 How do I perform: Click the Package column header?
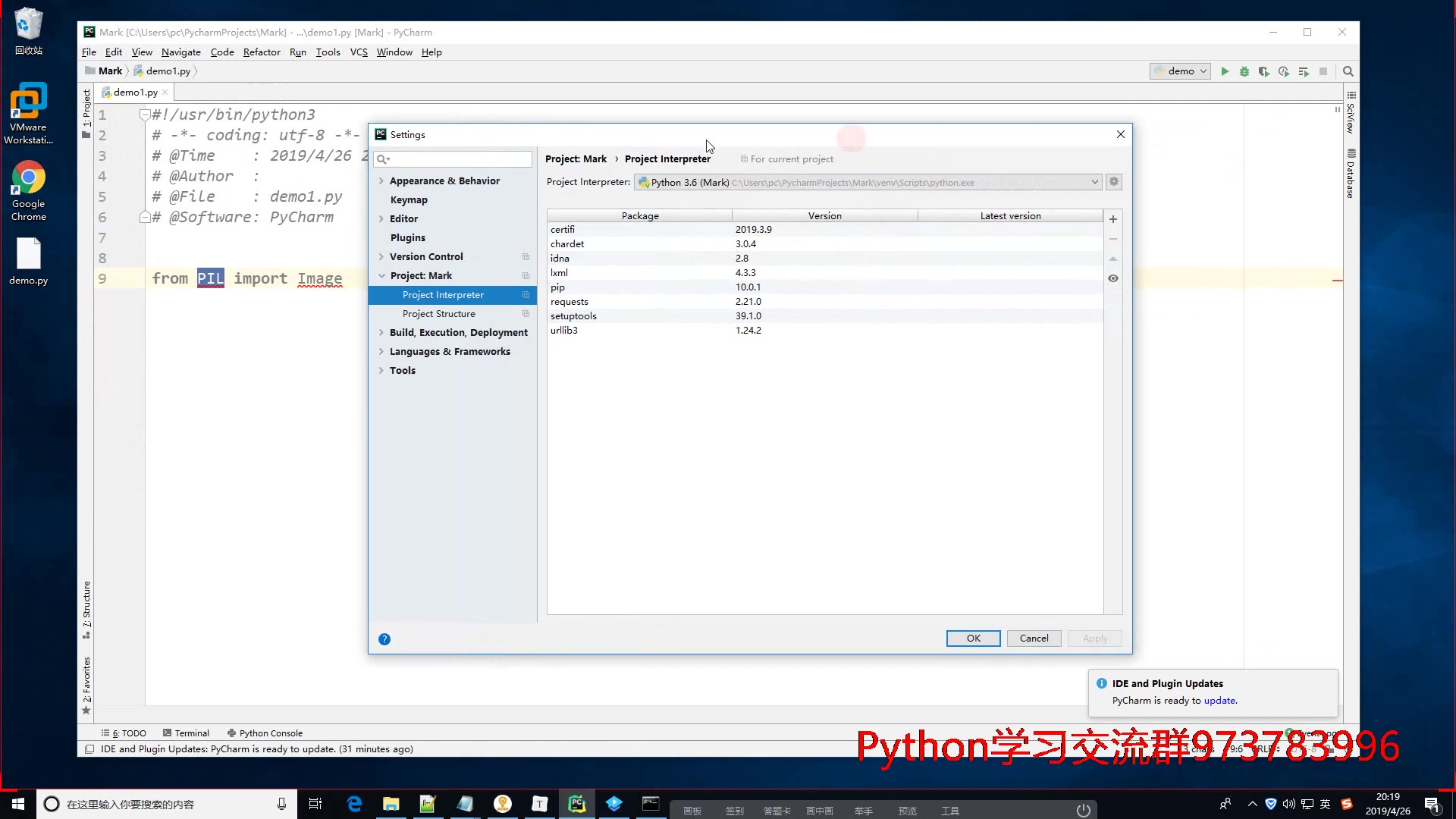click(640, 216)
